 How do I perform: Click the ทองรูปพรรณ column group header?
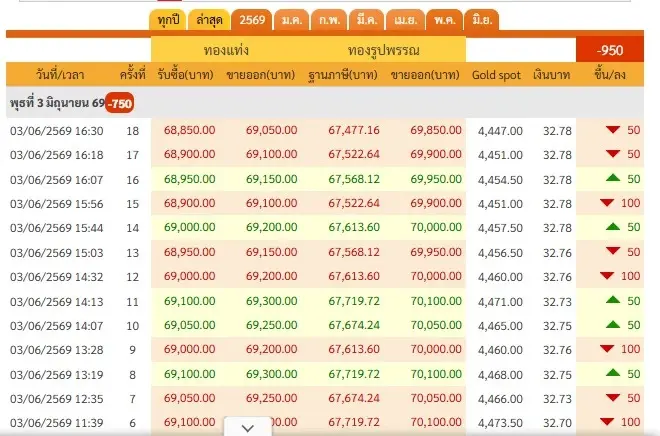point(383,51)
